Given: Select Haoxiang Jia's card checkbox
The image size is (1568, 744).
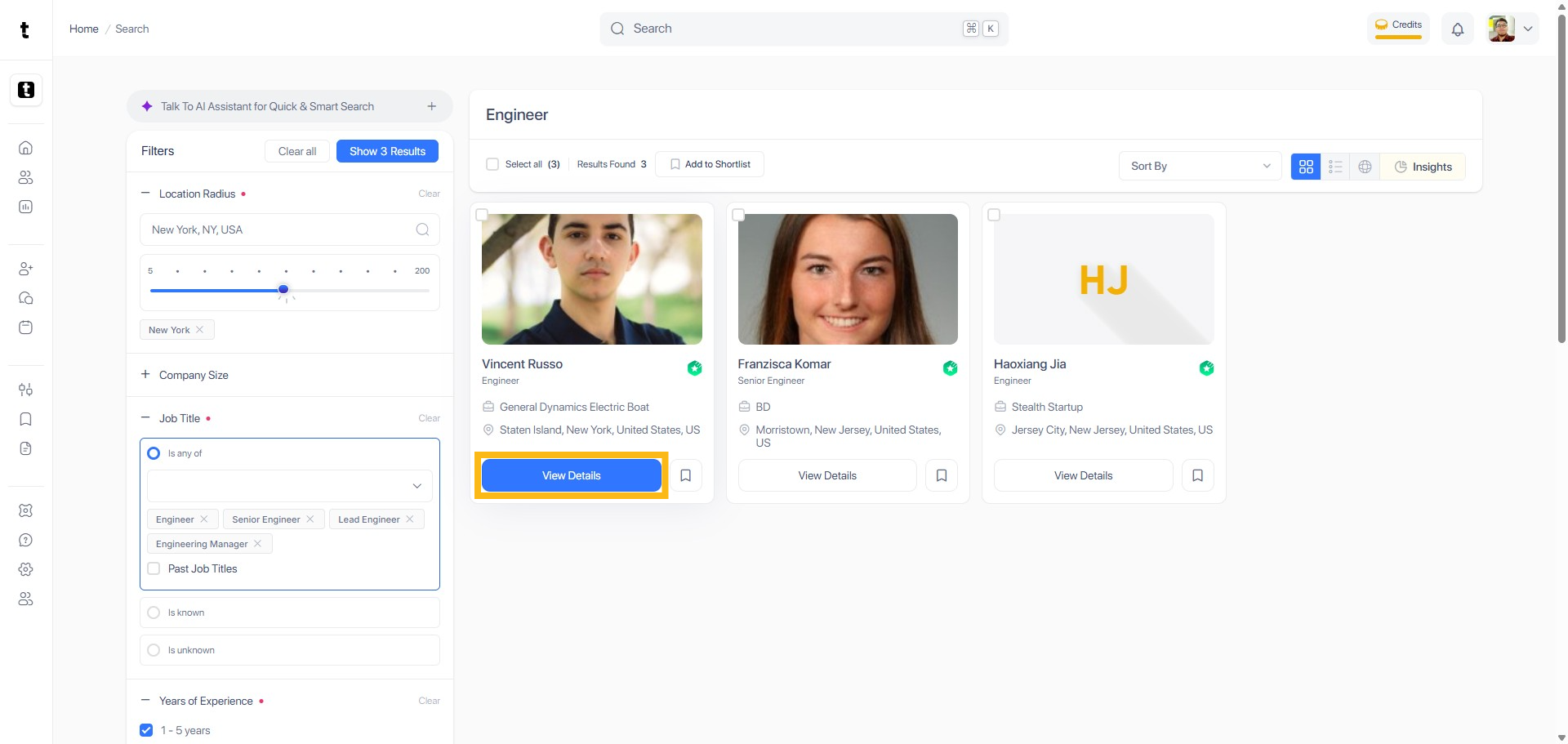Looking at the screenshot, I should 994,215.
